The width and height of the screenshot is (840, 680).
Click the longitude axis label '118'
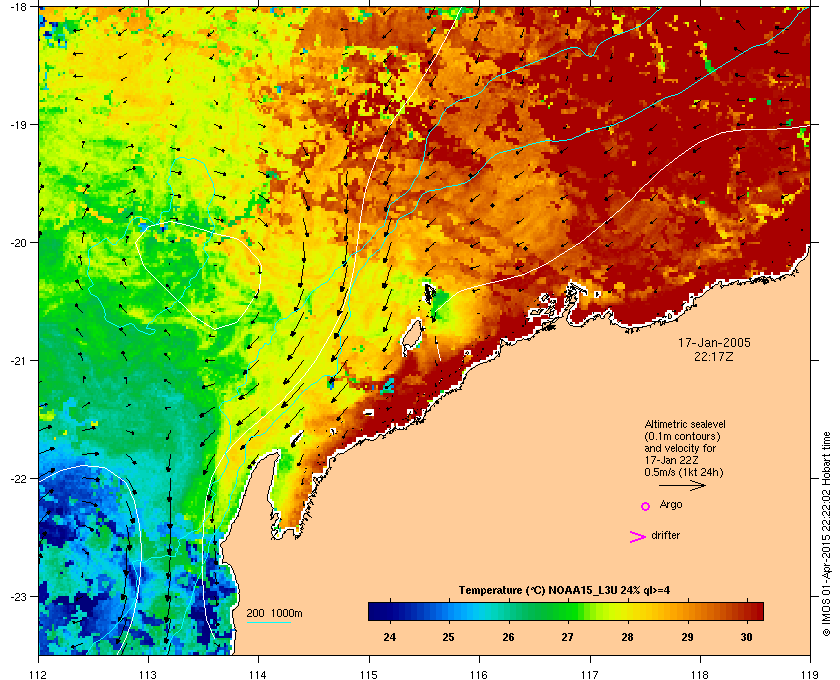[700, 674]
